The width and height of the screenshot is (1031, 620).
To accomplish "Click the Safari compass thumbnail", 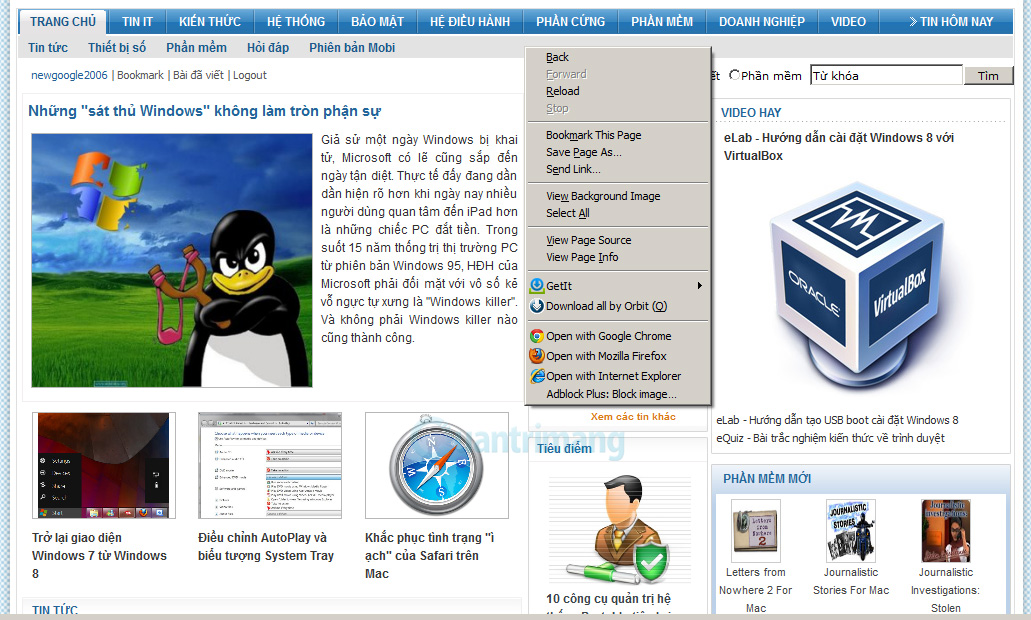I will point(437,465).
